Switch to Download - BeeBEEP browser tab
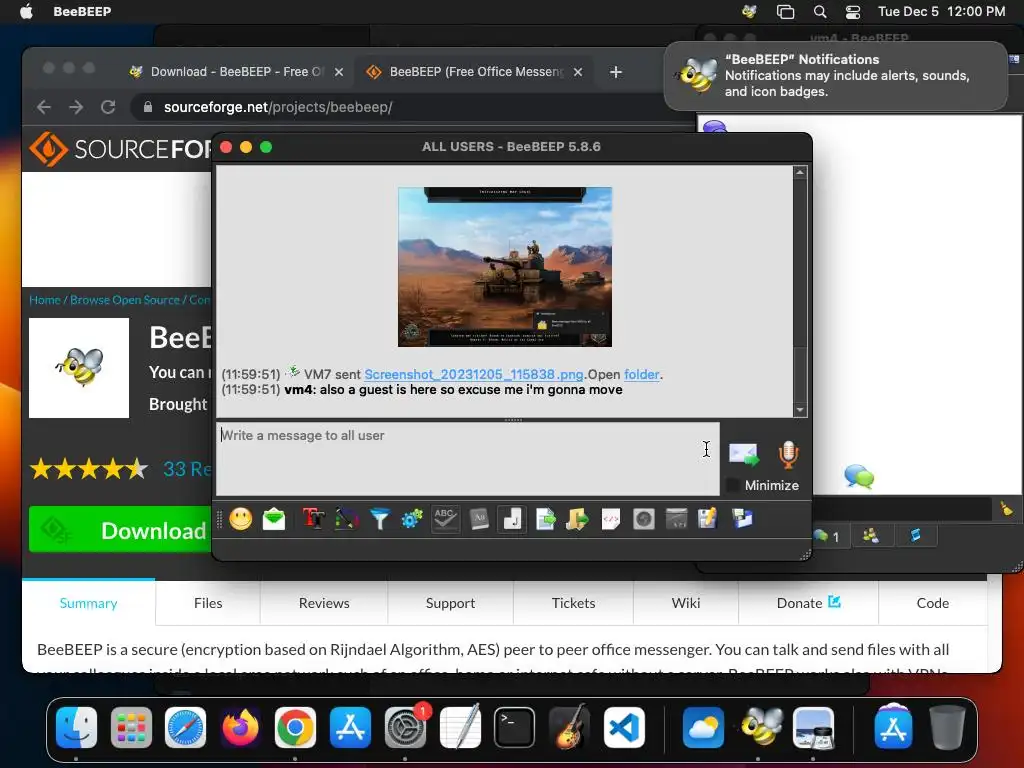1024x768 pixels. tap(236, 72)
